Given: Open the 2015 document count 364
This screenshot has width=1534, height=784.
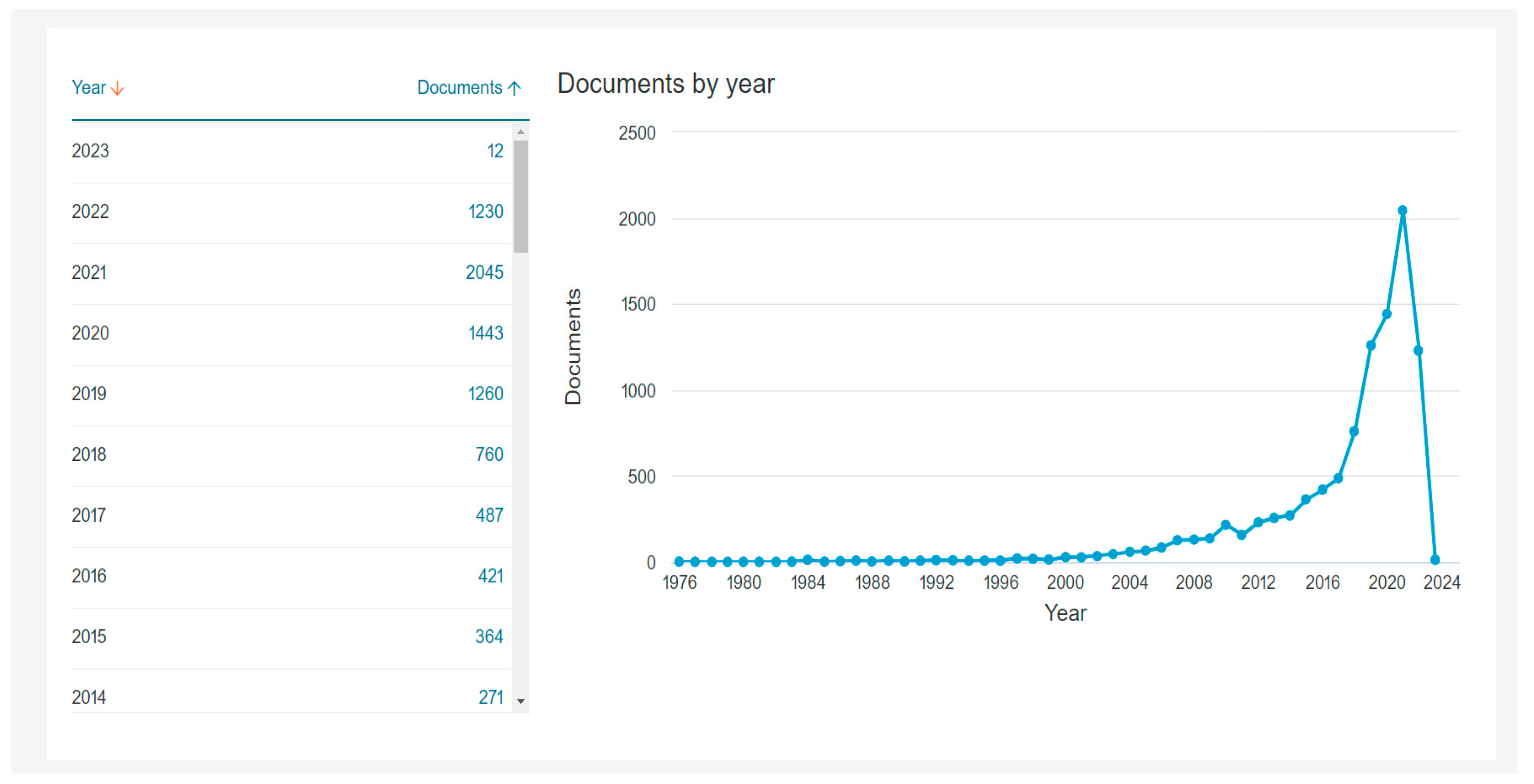Looking at the screenshot, I should click(x=489, y=636).
